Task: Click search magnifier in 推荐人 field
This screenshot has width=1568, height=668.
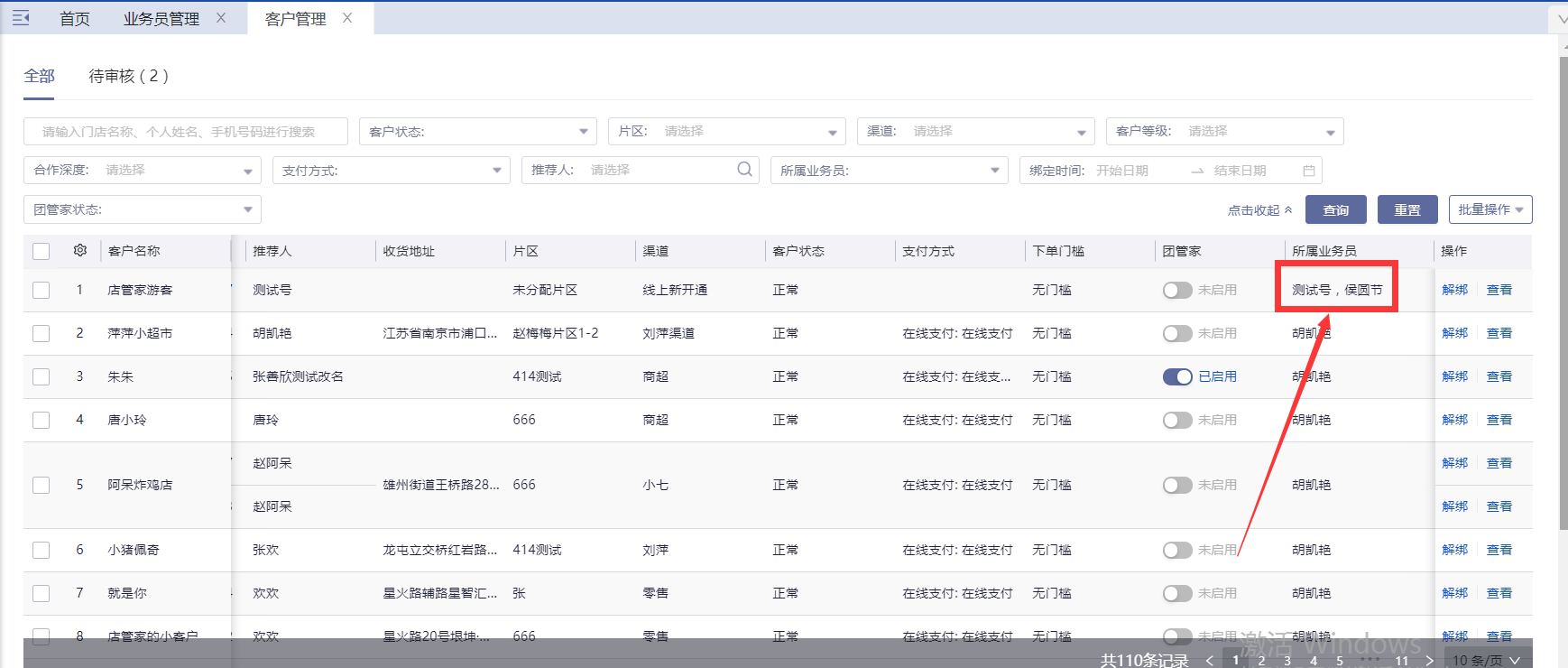Action: [744, 169]
